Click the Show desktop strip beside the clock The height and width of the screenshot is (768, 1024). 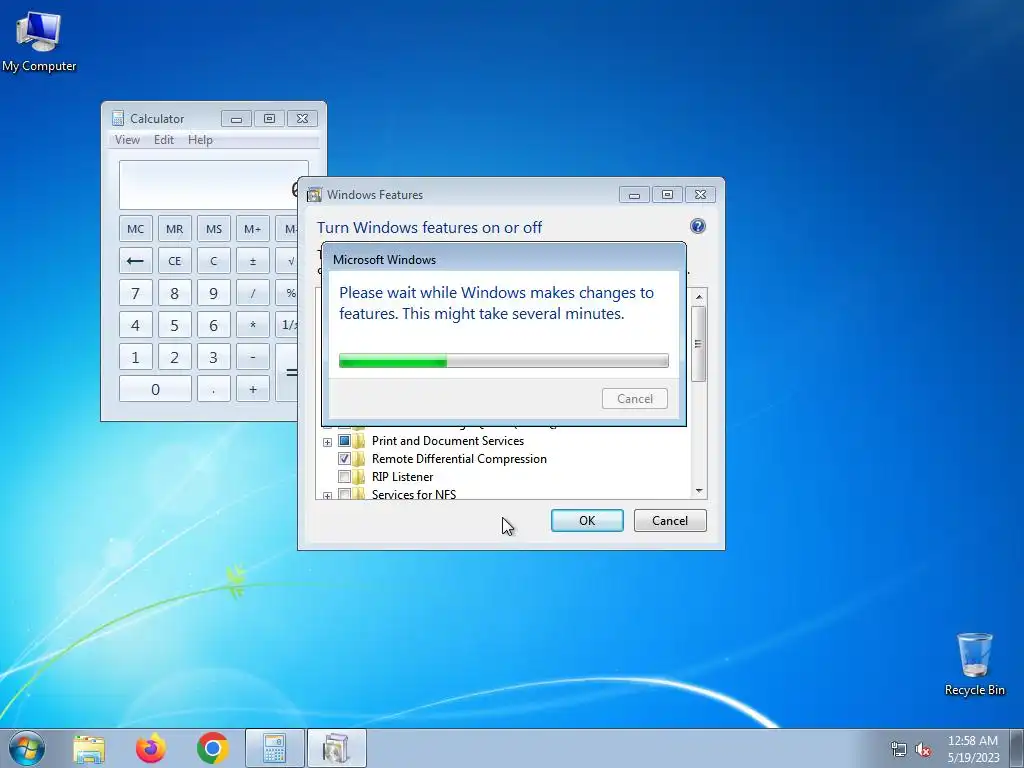click(1016, 748)
